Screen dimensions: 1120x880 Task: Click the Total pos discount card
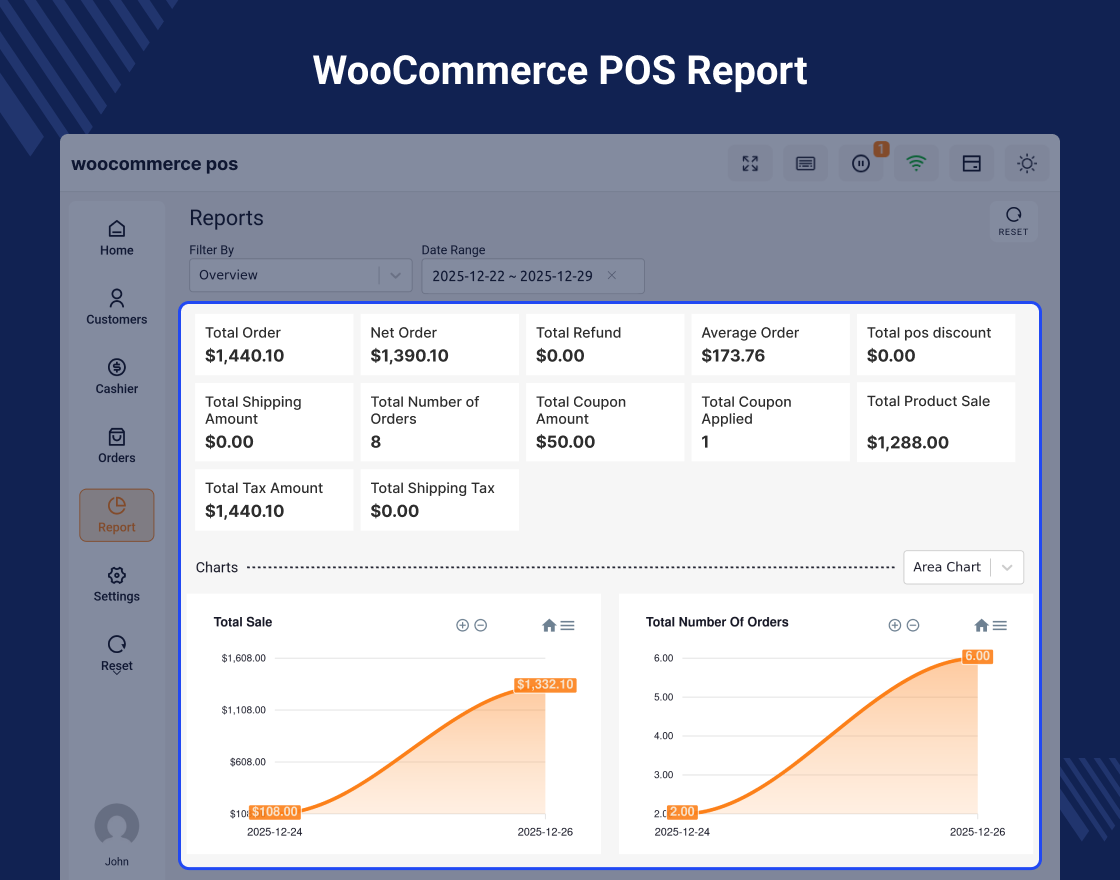click(x=936, y=344)
